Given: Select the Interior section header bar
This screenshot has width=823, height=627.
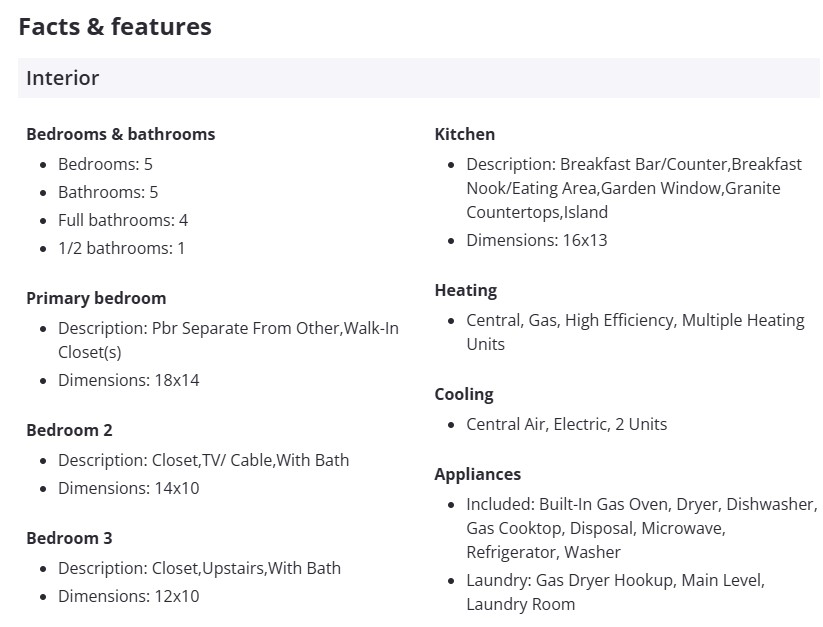Looking at the screenshot, I should point(418,78).
